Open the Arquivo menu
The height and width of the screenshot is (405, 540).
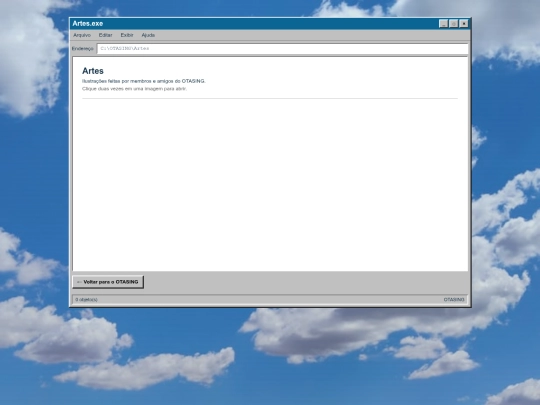pyautogui.click(x=82, y=35)
